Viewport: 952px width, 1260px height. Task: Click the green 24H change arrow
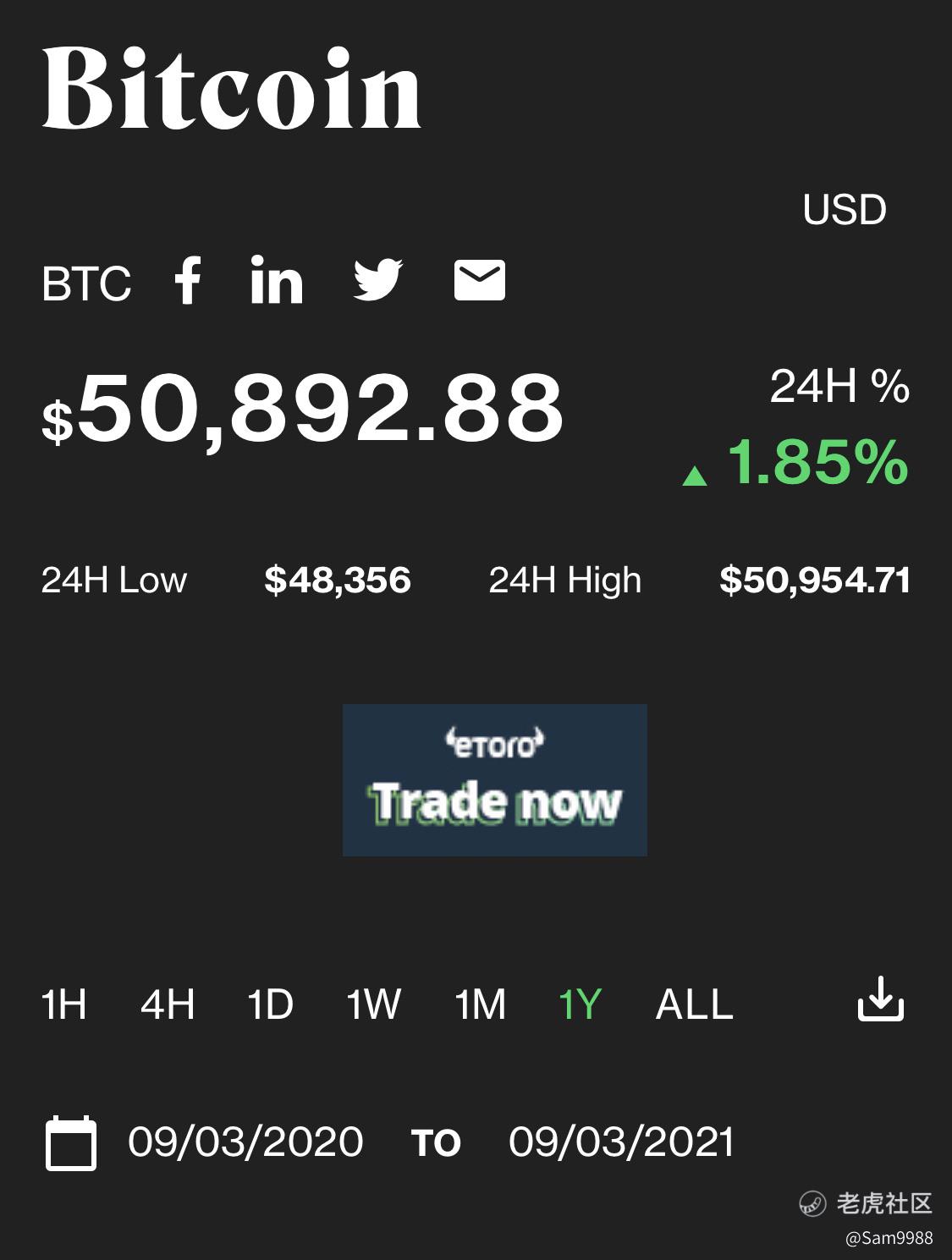click(x=695, y=476)
